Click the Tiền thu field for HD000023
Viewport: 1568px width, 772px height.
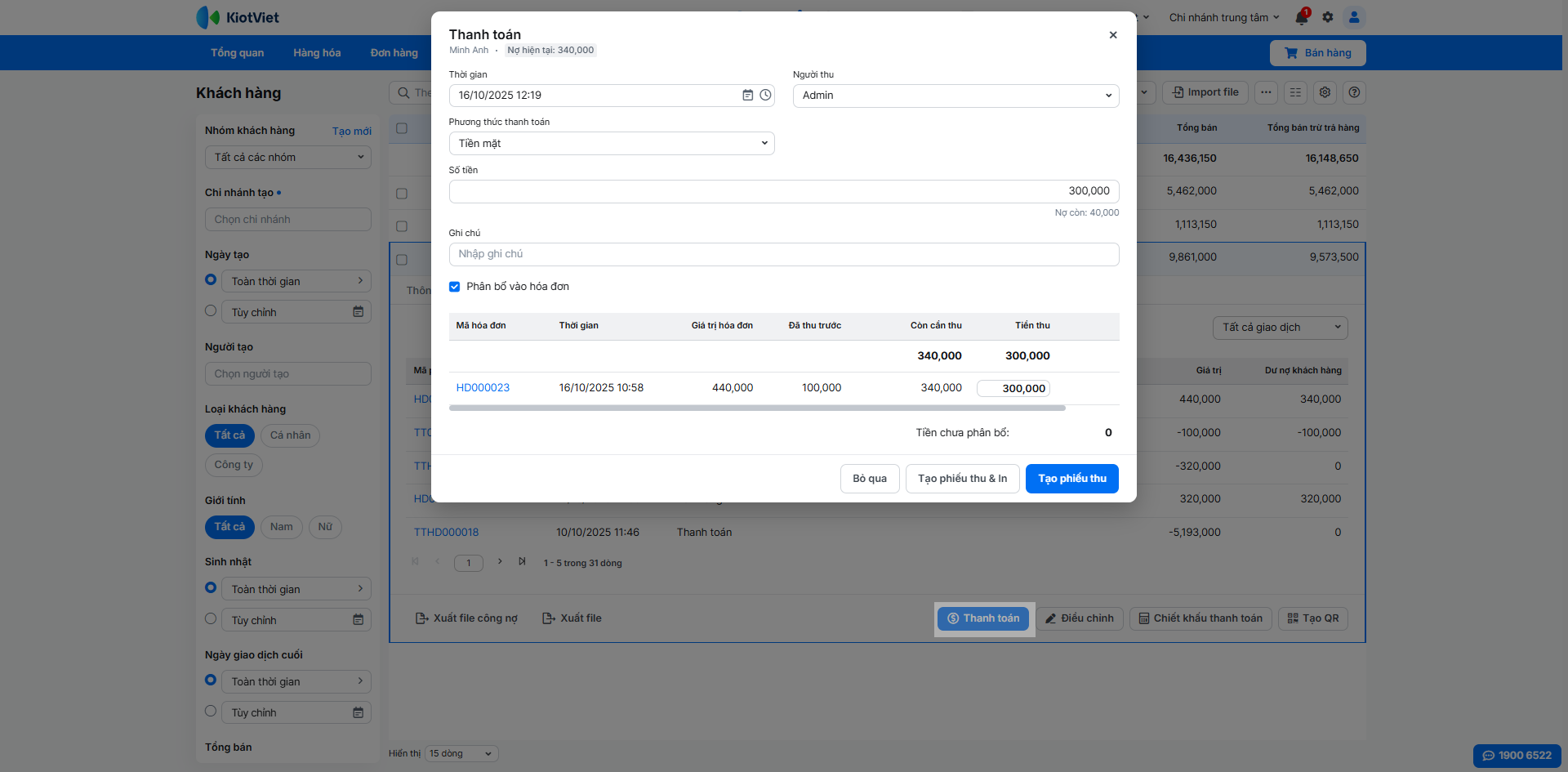pos(1013,389)
